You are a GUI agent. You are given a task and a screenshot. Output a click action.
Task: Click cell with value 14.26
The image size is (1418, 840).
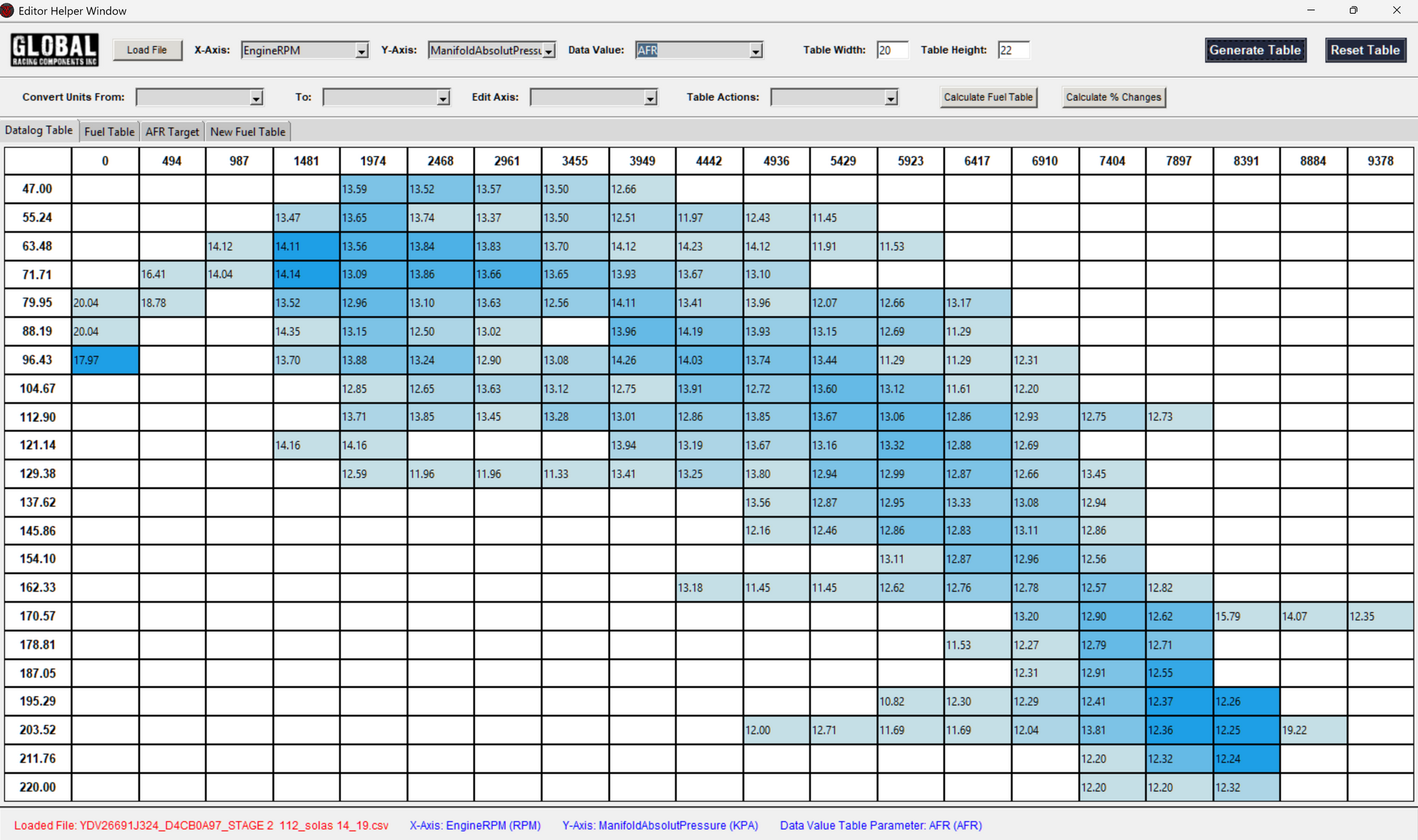[642, 360]
